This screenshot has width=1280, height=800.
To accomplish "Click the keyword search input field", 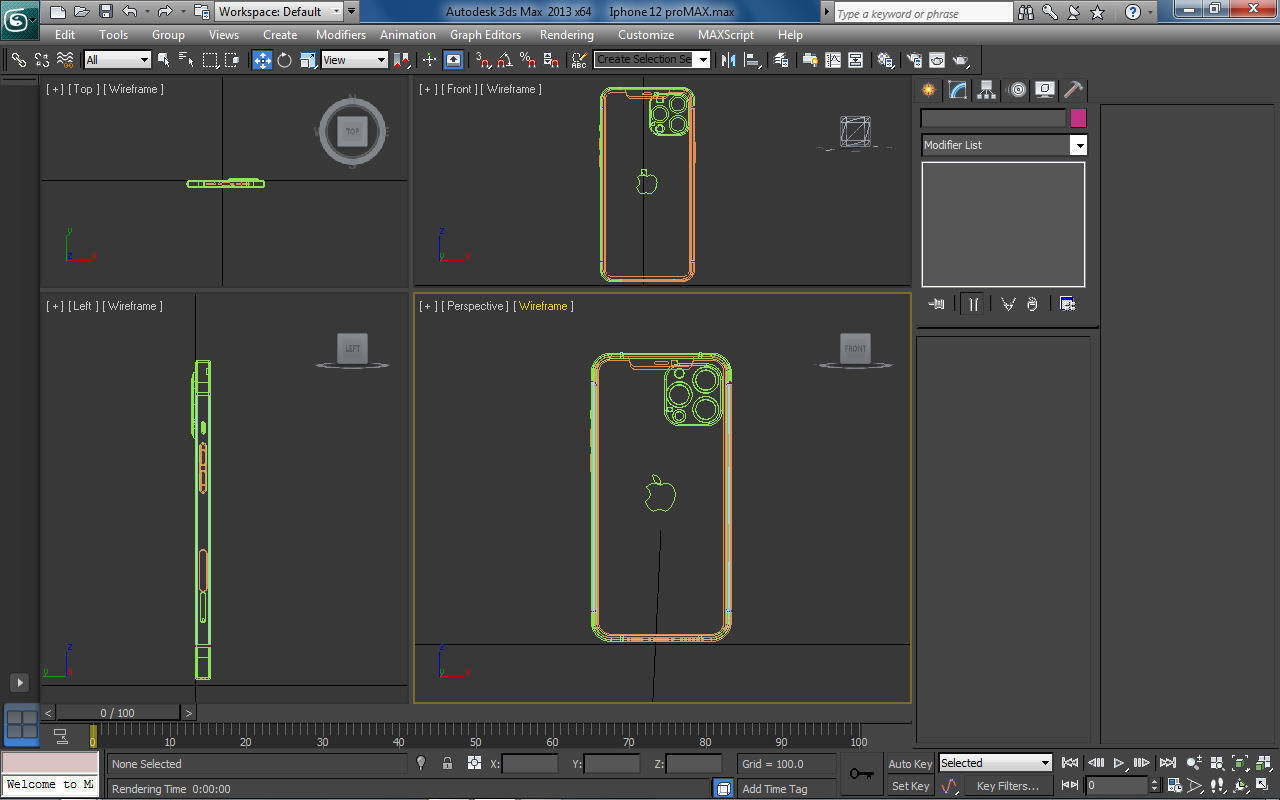I will (x=923, y=13).
